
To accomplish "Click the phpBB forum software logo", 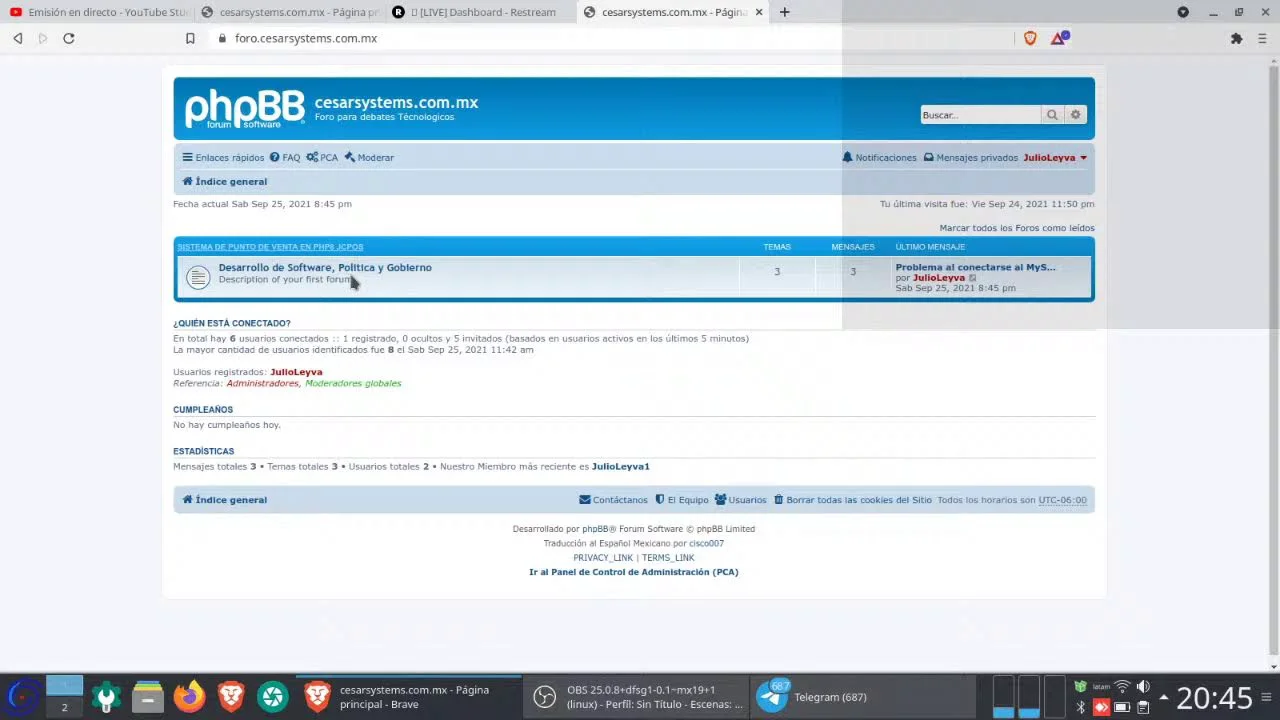I will coord(245,109).
